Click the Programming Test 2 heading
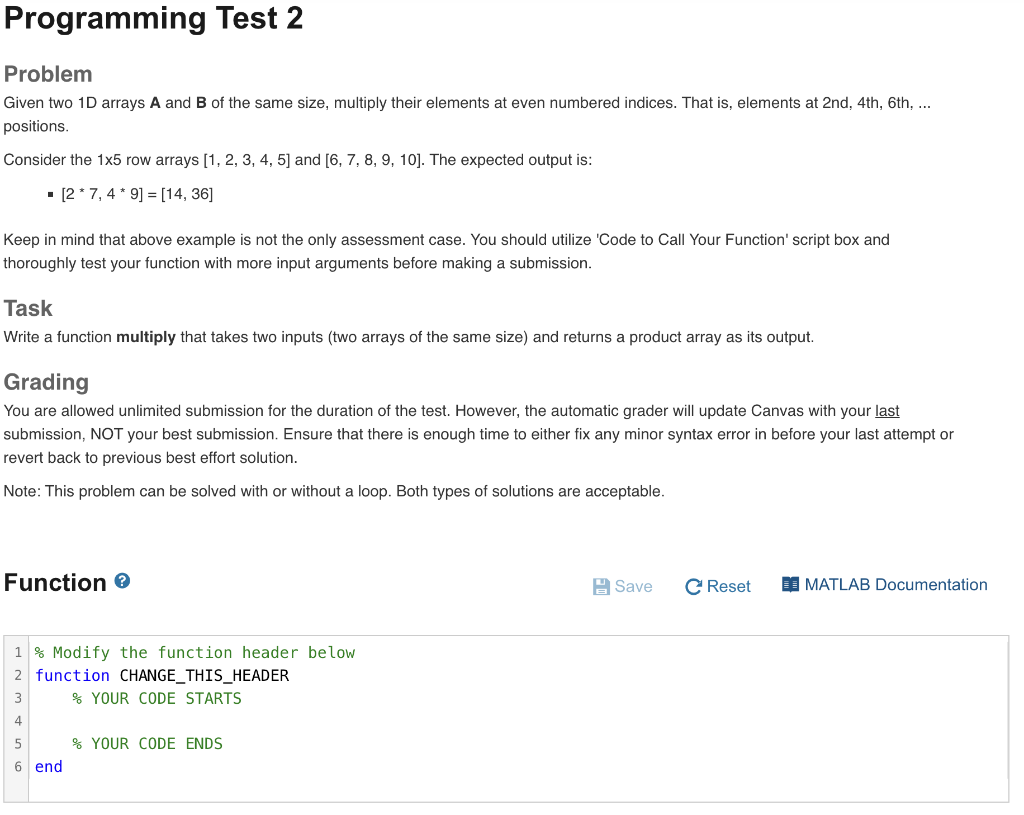 153,18
